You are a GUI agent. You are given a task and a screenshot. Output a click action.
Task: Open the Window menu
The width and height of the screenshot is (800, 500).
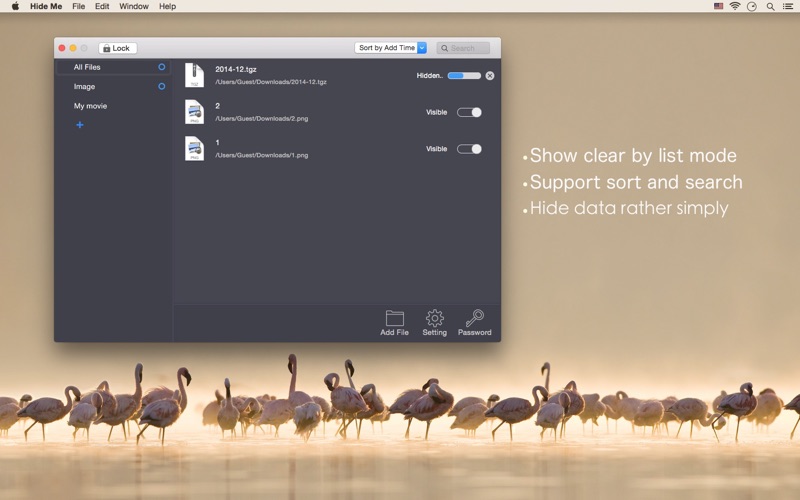click(x=134, y=6)
